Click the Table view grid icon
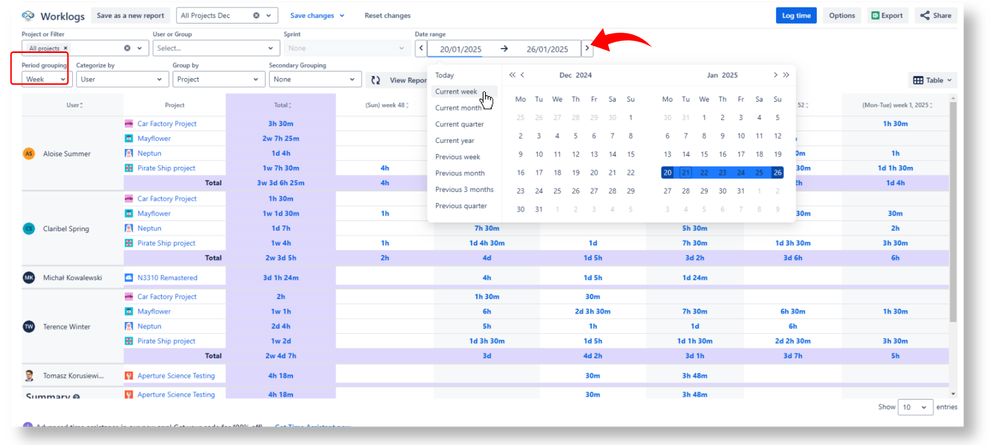Screen dimensions: 999x445 click(x=918, y=80)
